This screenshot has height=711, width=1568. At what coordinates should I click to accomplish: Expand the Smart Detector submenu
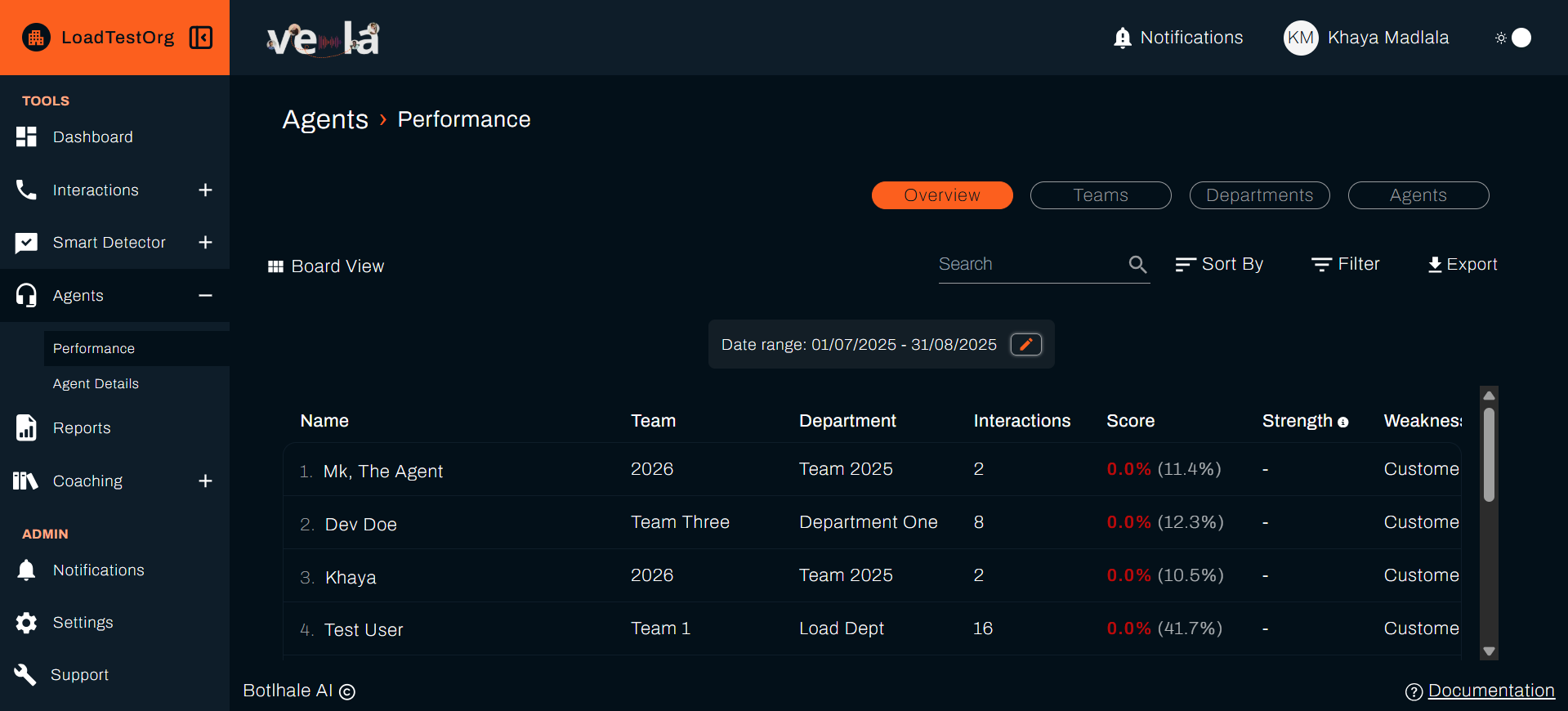205,243
